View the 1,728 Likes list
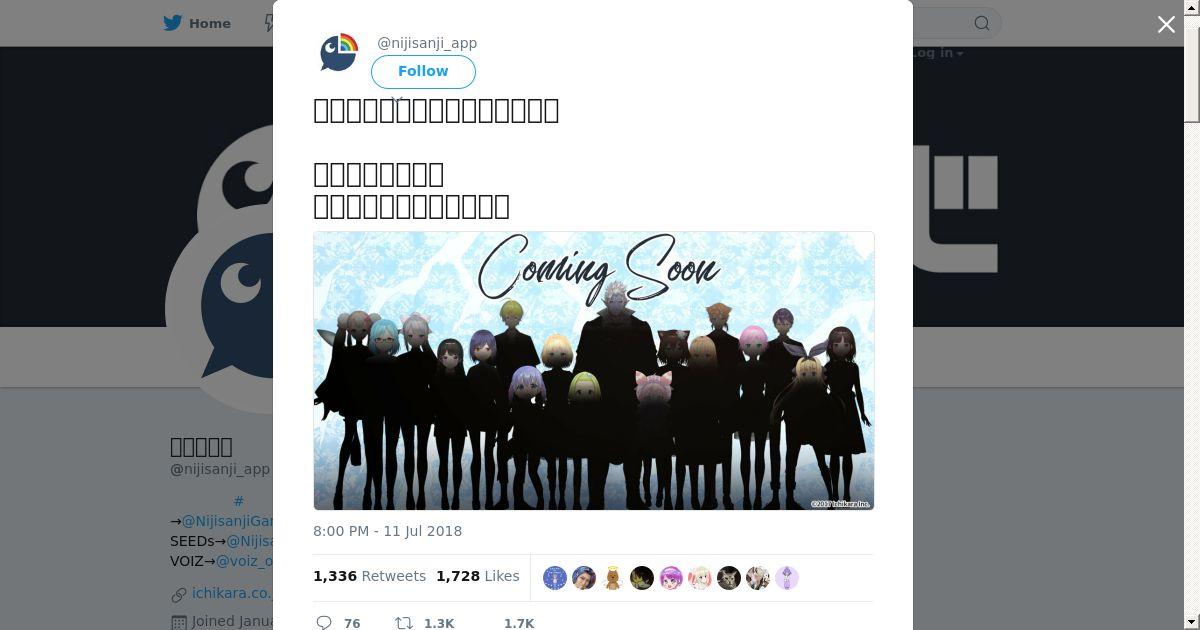 tap(478, 576)
